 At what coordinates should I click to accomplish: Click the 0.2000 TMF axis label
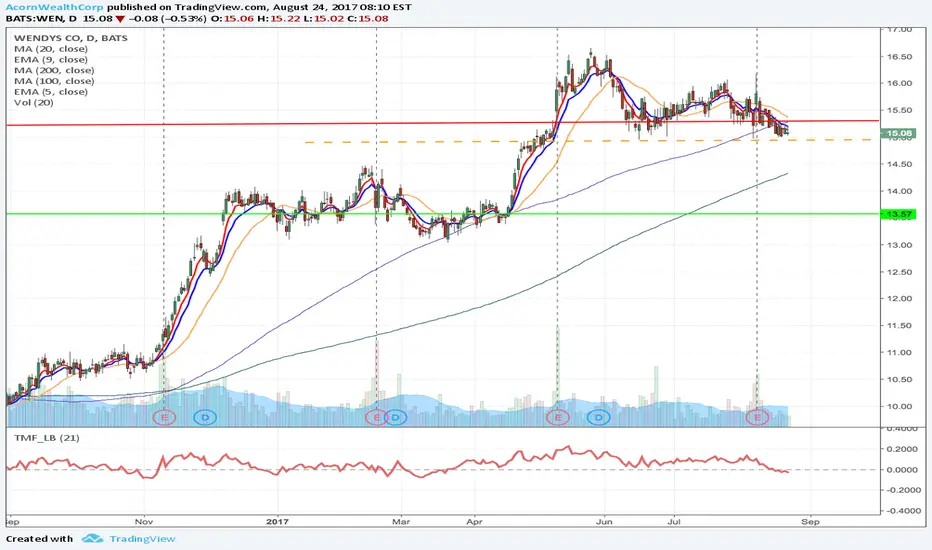coord(902,449)
